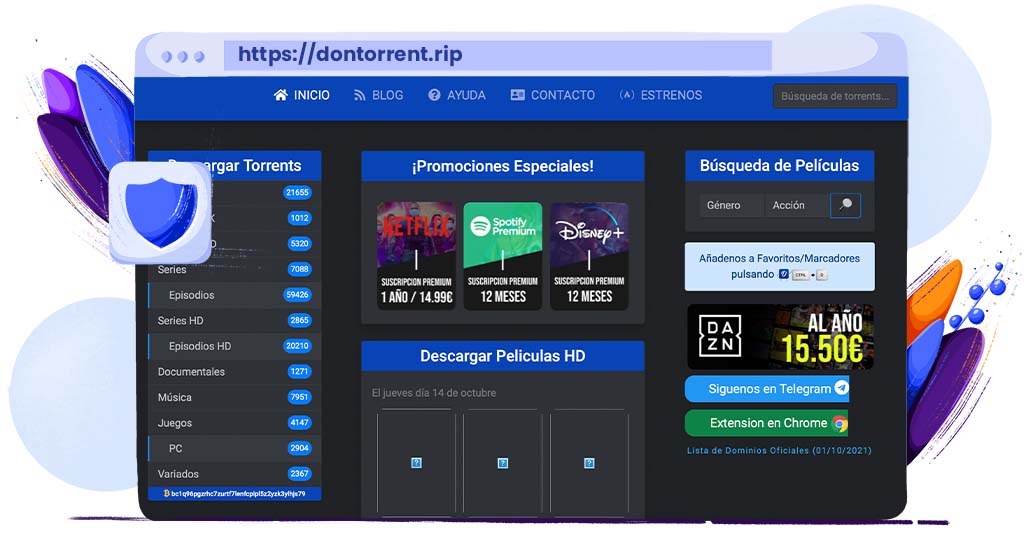Click the 21655 count badge
The height and width of the screenshot is (541, 1024).
[x=297, y=193]
